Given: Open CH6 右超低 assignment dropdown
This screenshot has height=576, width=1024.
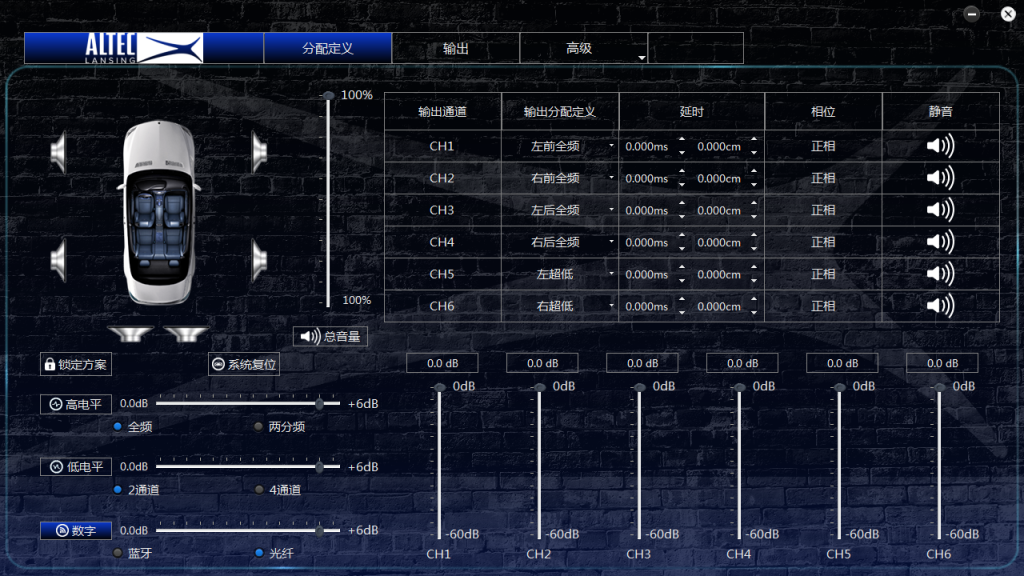Looking at the screenshot, I should 611,306.
